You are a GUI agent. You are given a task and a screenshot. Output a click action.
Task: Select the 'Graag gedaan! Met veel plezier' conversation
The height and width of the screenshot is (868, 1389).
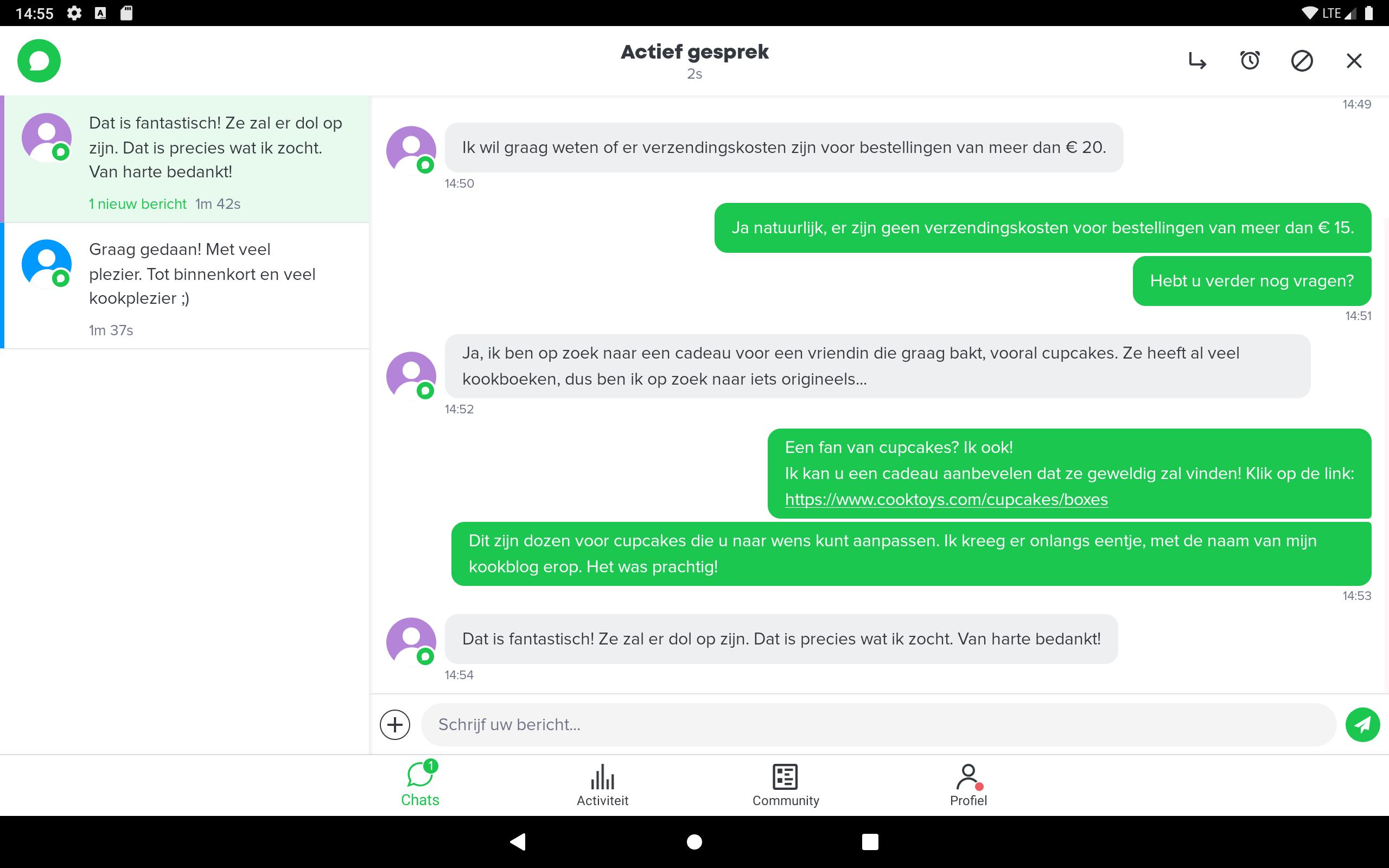pos(185,285)
